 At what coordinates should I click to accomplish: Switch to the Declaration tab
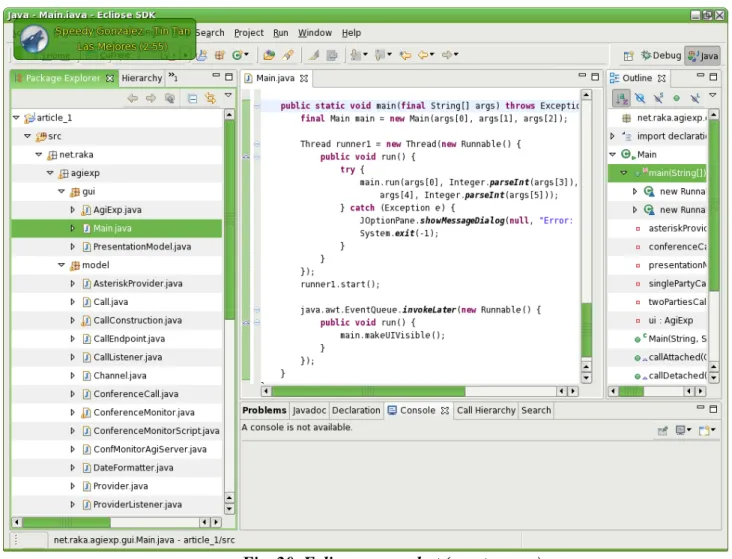(x=356, y=410)
